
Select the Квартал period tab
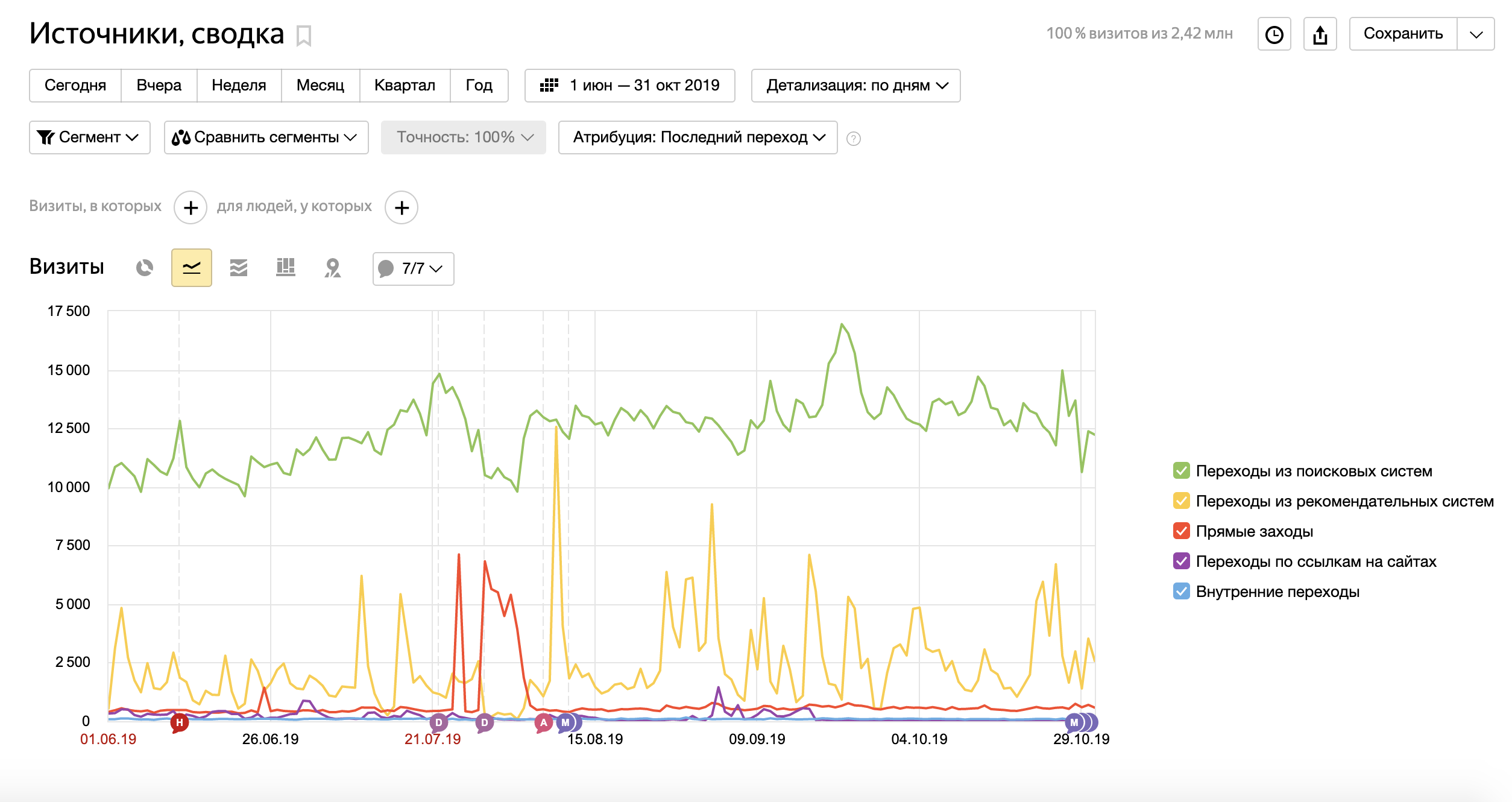(405, 86)
